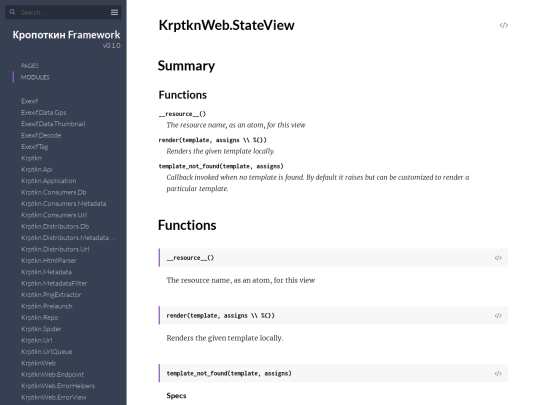540x405 pixels.
Task: Open the KrptknWeb.ErrorView module
Action: pos(54,397)
